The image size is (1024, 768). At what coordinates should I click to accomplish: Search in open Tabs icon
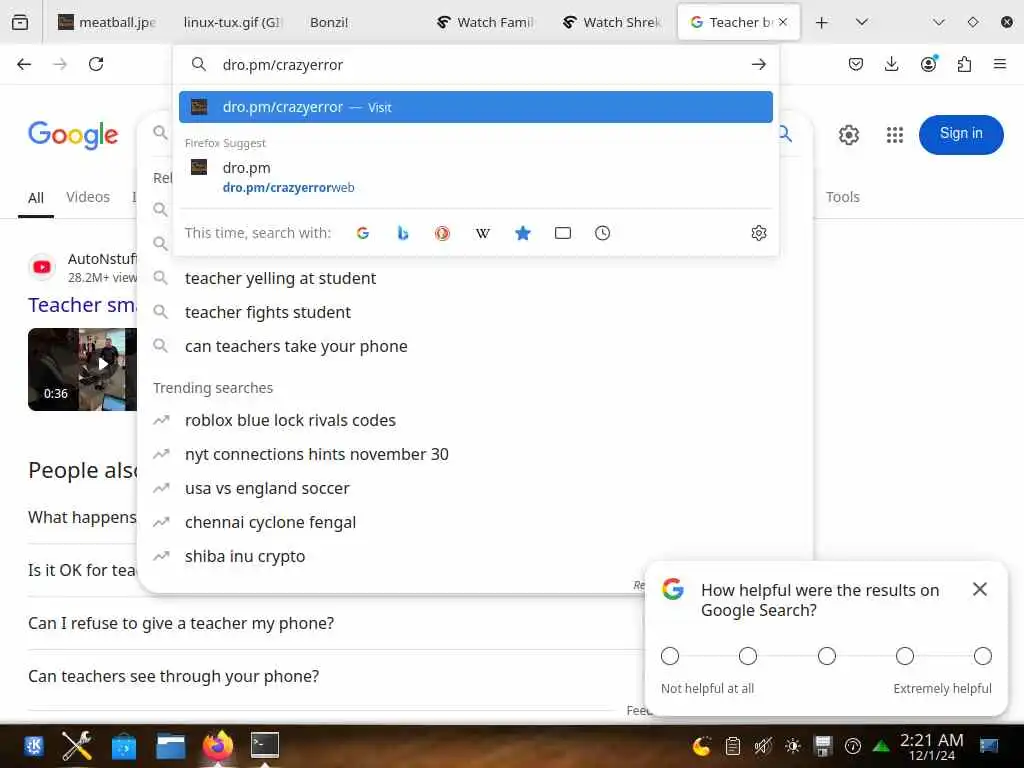[x=563, y=233]
